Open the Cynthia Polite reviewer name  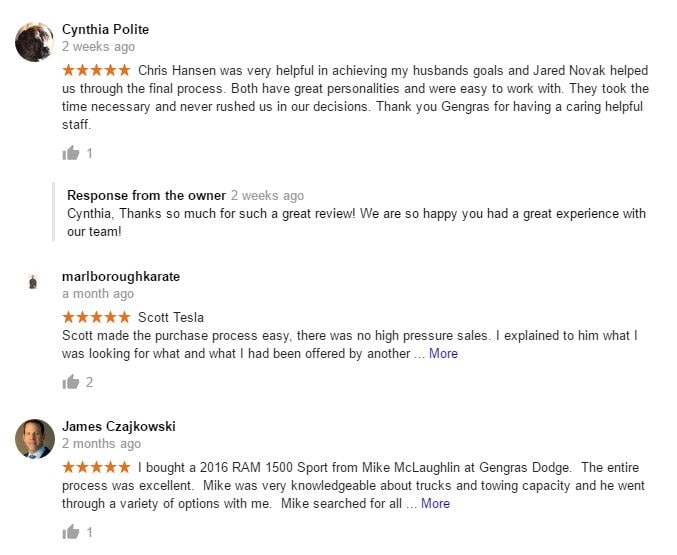point(105,30)
